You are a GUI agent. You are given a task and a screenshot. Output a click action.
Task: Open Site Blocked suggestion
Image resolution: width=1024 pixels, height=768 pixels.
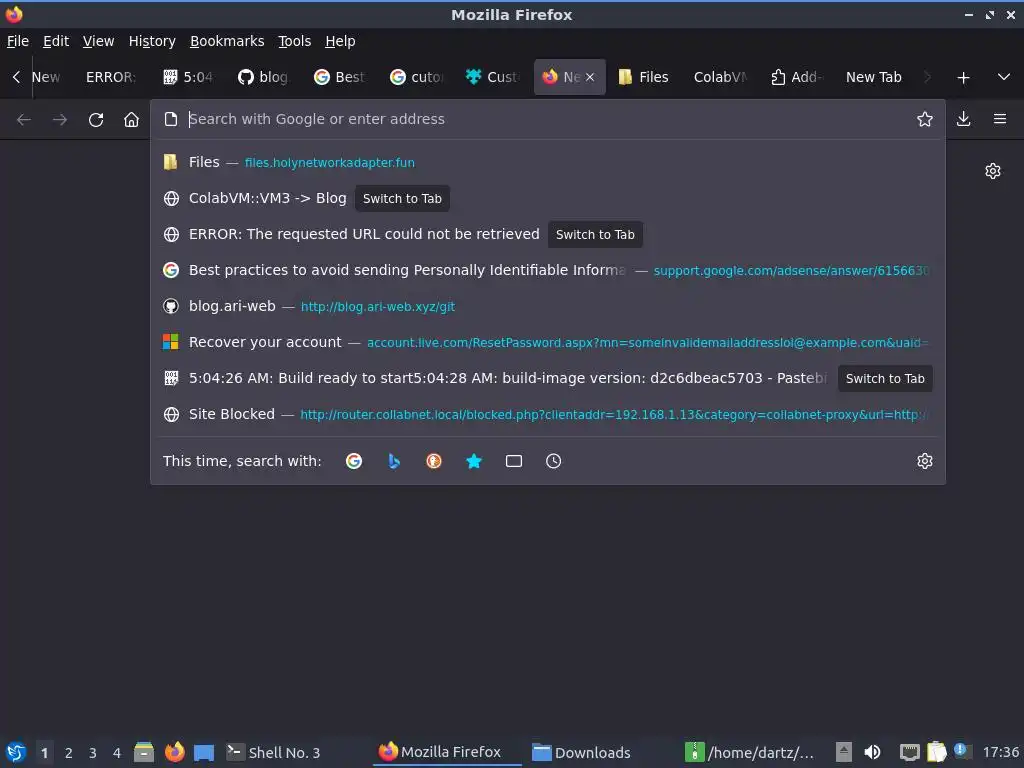[547, 415]
